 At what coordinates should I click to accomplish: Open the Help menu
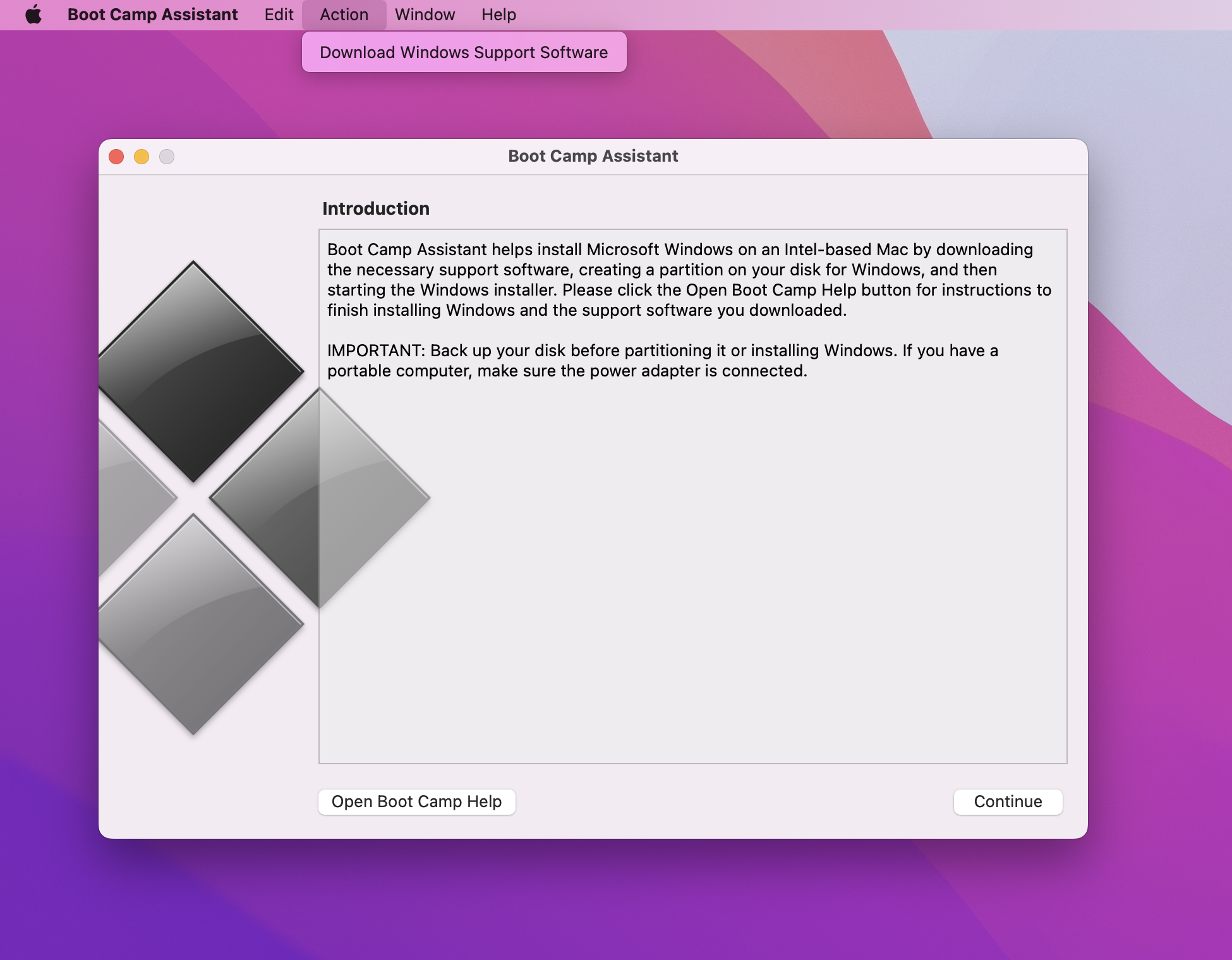pos(498,14)
